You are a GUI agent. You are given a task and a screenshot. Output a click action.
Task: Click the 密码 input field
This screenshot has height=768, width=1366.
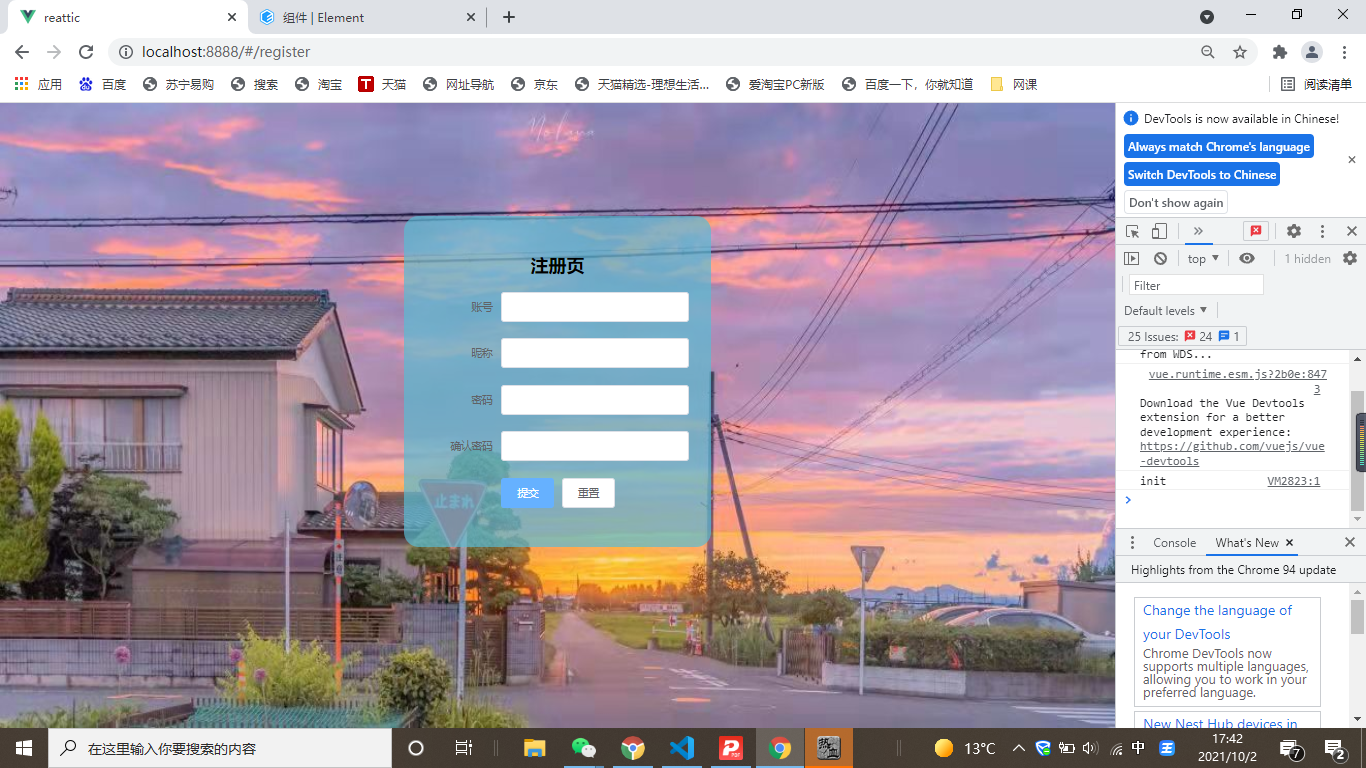tap(595, 400)
